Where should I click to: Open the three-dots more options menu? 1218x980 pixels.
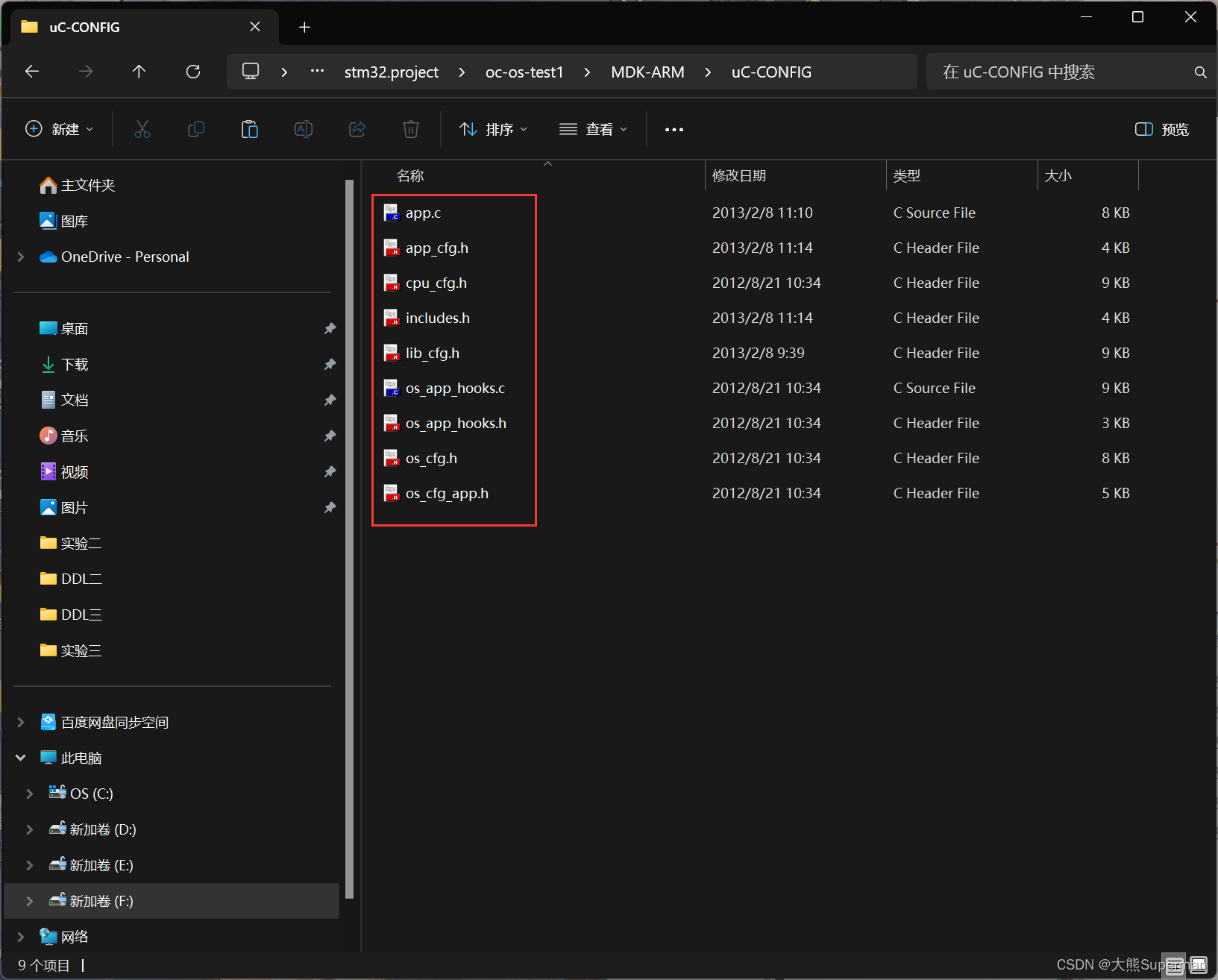[x=674, y=130]
